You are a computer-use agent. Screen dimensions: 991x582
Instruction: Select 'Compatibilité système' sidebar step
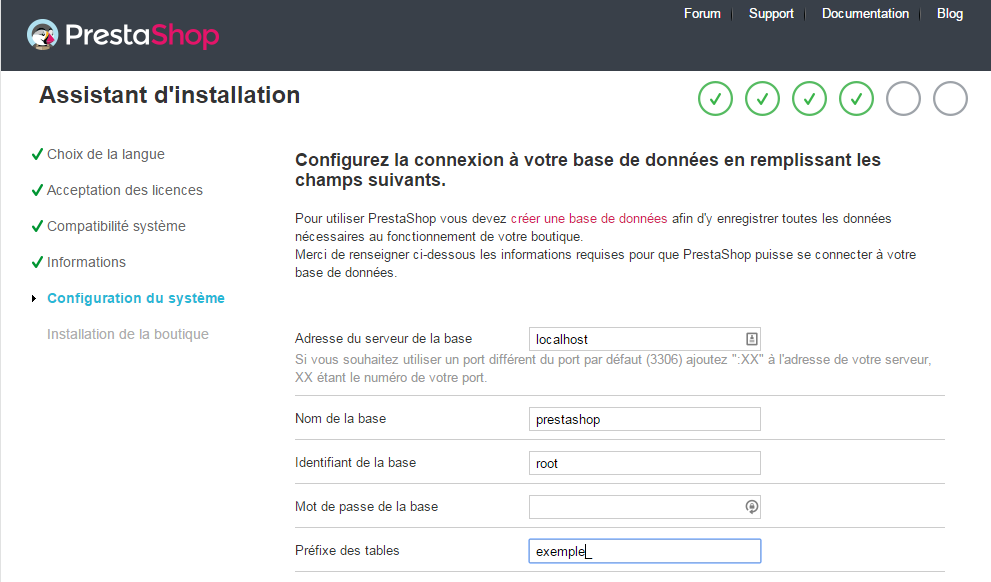(x=116, y=226)
